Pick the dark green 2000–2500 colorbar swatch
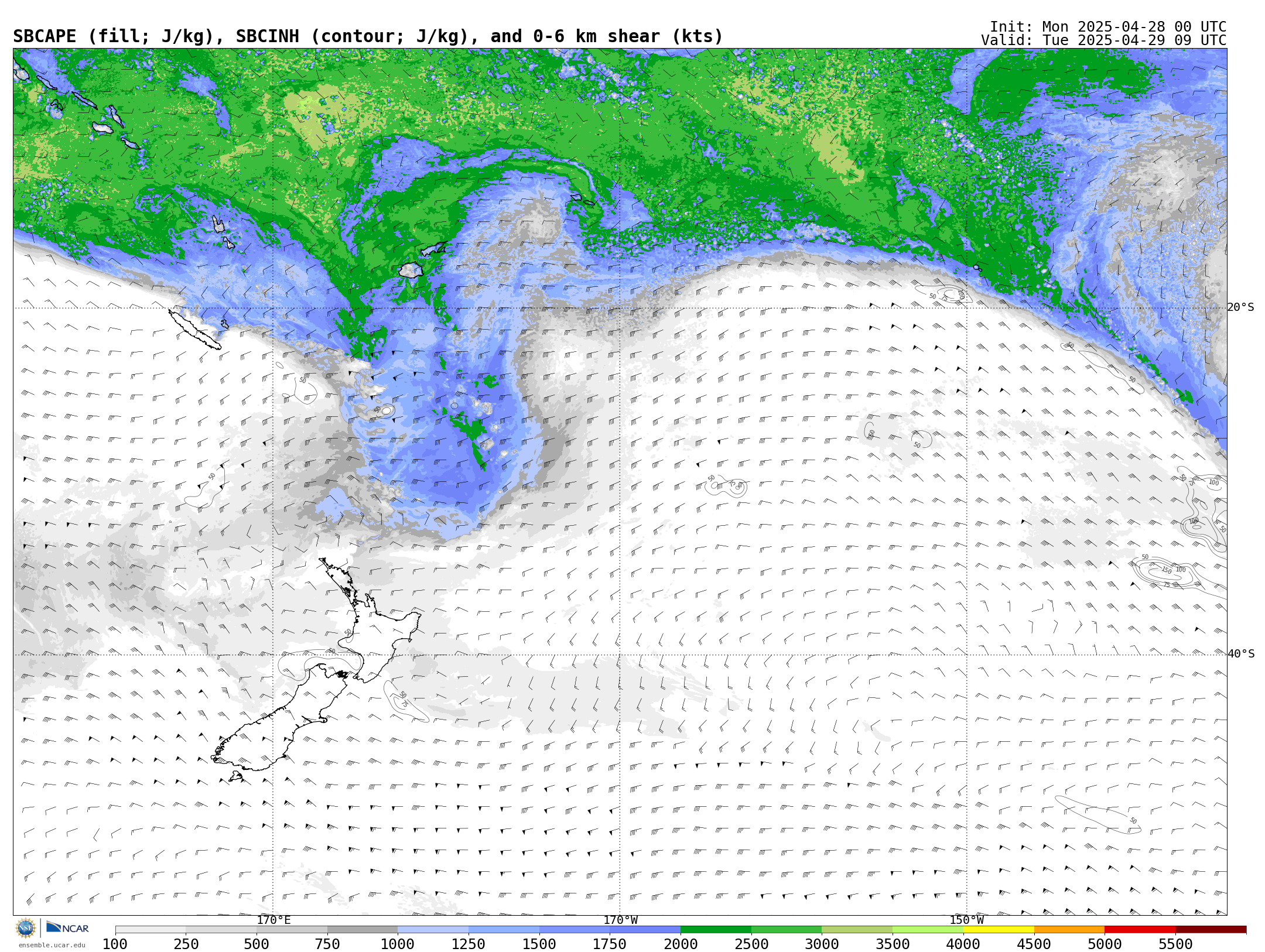The image size is (1265, 952). click(716, 930)
